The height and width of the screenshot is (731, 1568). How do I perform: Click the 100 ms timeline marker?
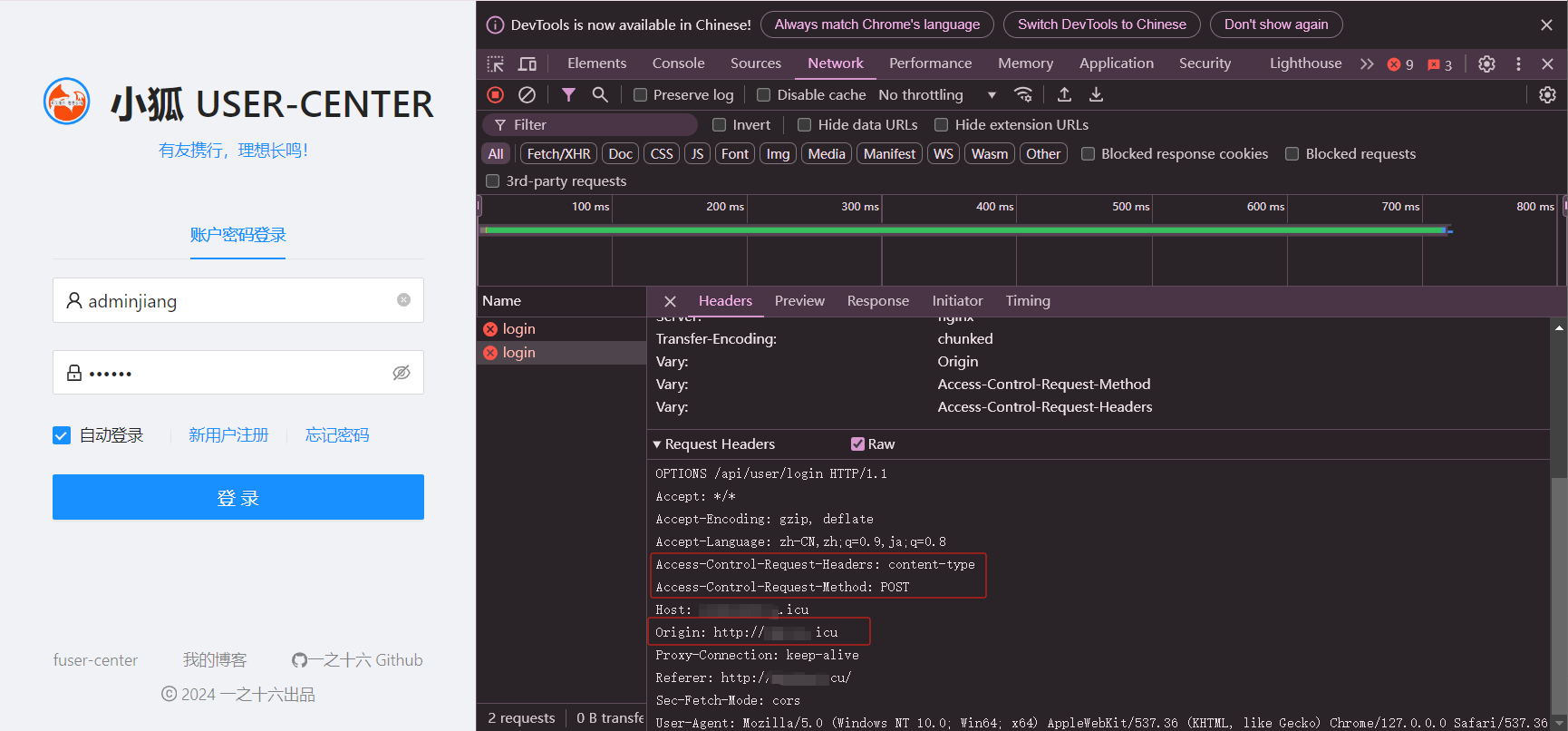[x=590, y=207]
